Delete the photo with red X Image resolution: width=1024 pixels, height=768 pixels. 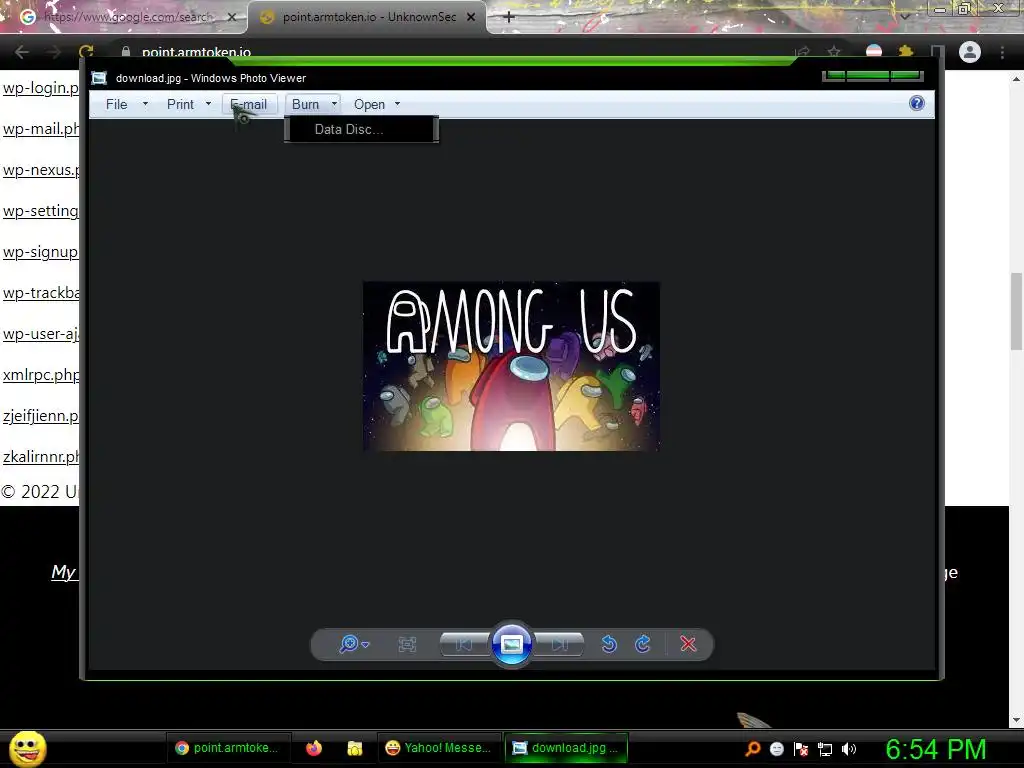(x=688, y=644)
